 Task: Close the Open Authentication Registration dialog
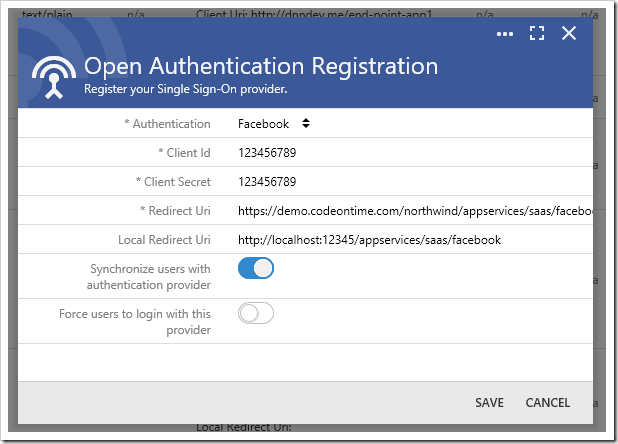(569, 33)
